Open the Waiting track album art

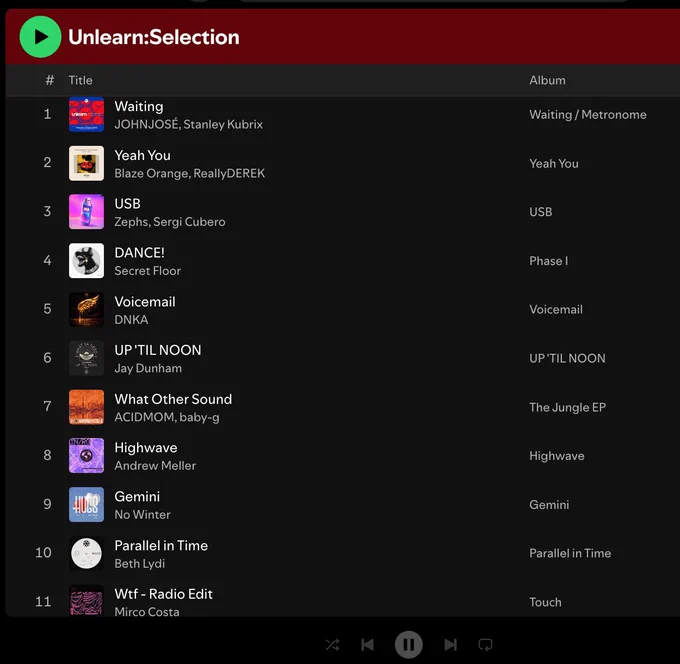pyautogui.click(x=86, y=114)
